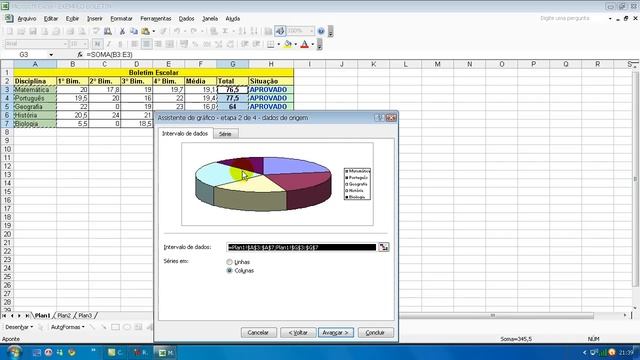Open the Dados menu
640x360 pixels.
coord(186,19)
